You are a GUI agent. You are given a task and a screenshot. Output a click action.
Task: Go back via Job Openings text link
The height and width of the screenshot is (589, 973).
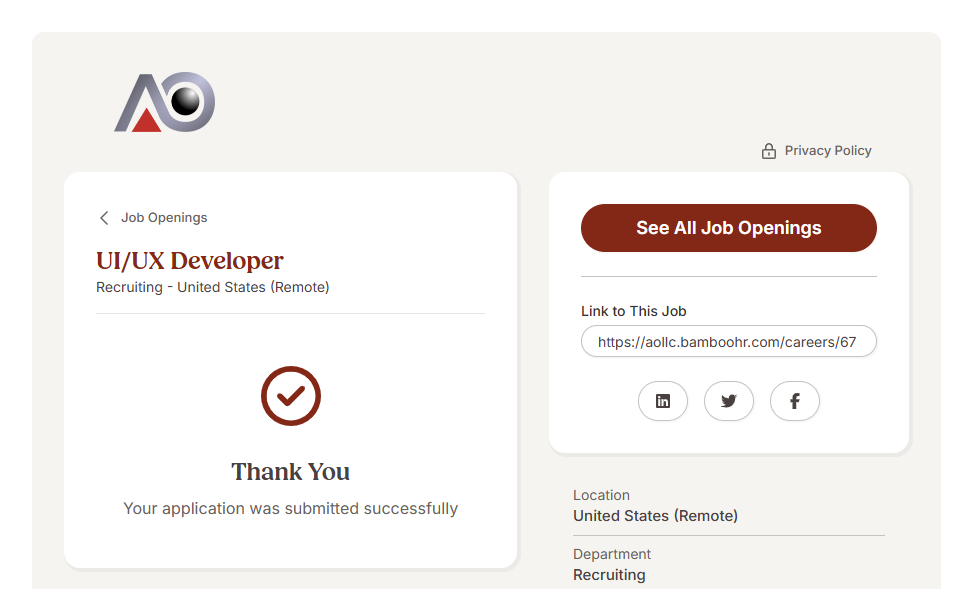click(164, 218)
